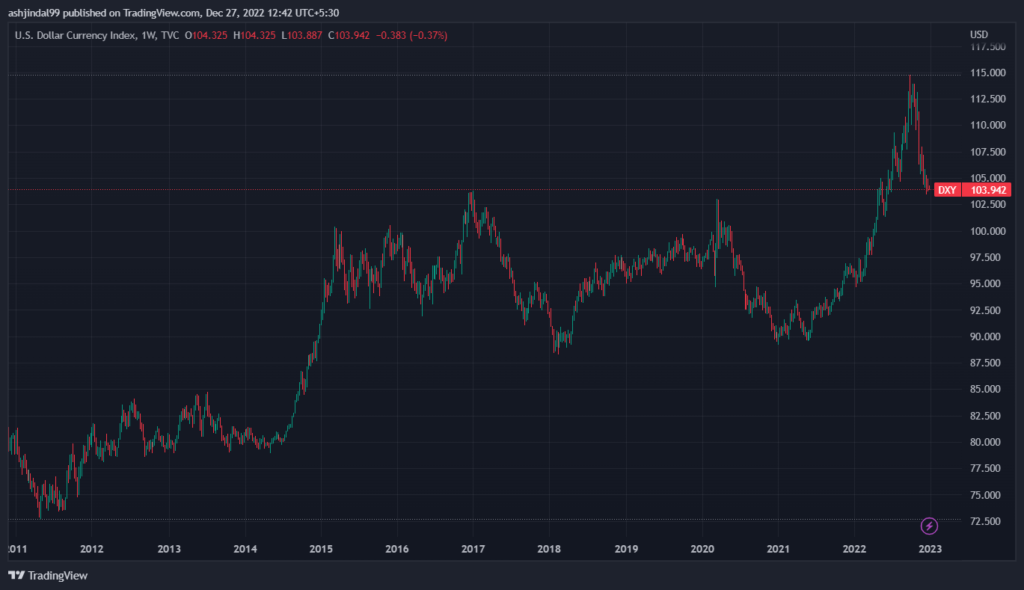
Task: Click the 85.000 price axis label
Action: (985, 389)
